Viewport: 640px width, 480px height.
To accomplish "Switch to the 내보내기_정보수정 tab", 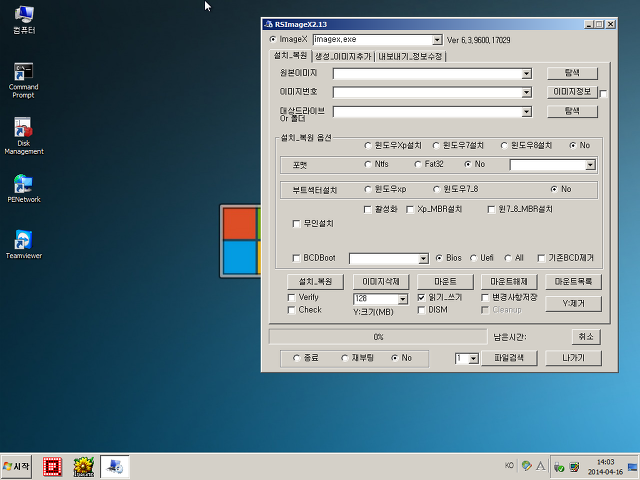I will click(x=410, y=56).
